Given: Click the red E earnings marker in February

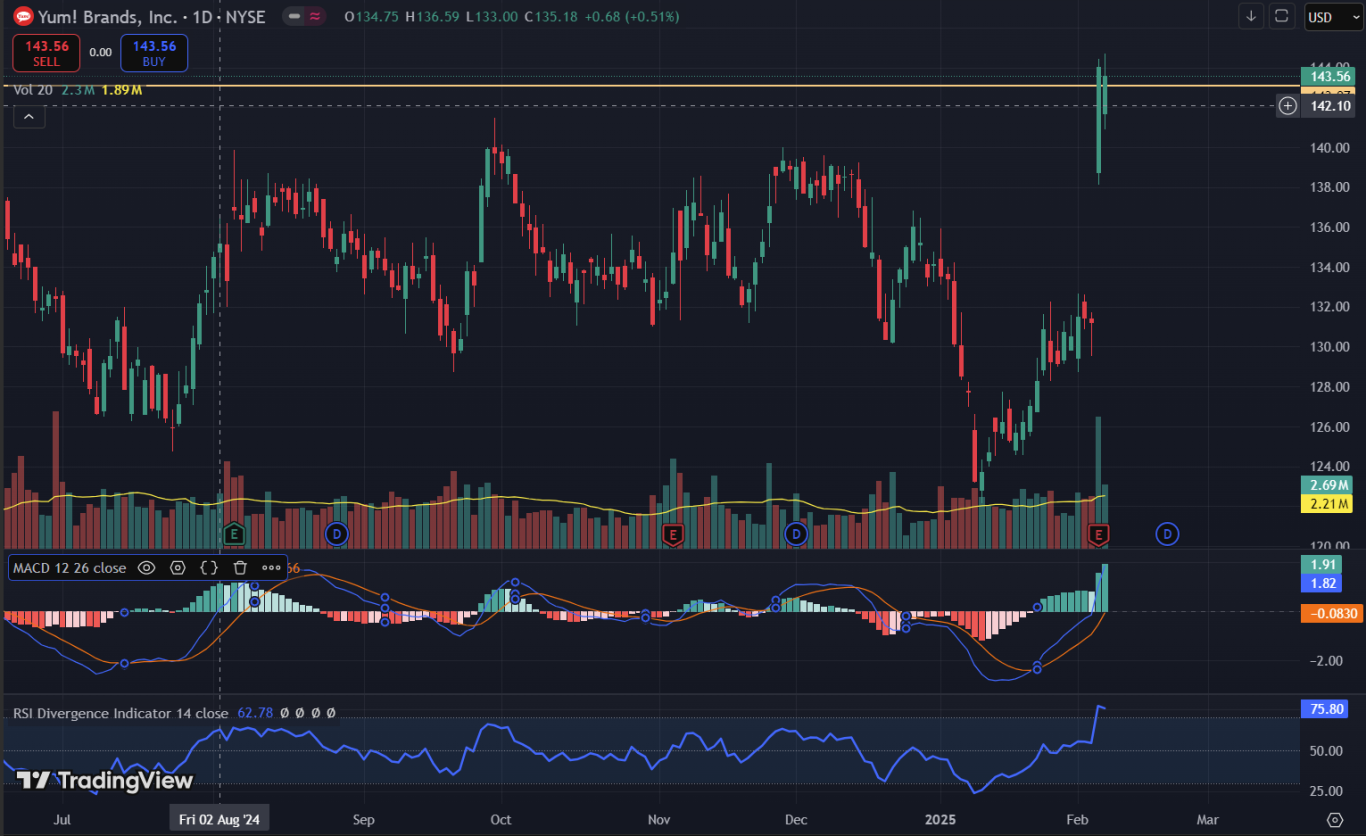Looking at the screenshot, I should pos(1100,534).
